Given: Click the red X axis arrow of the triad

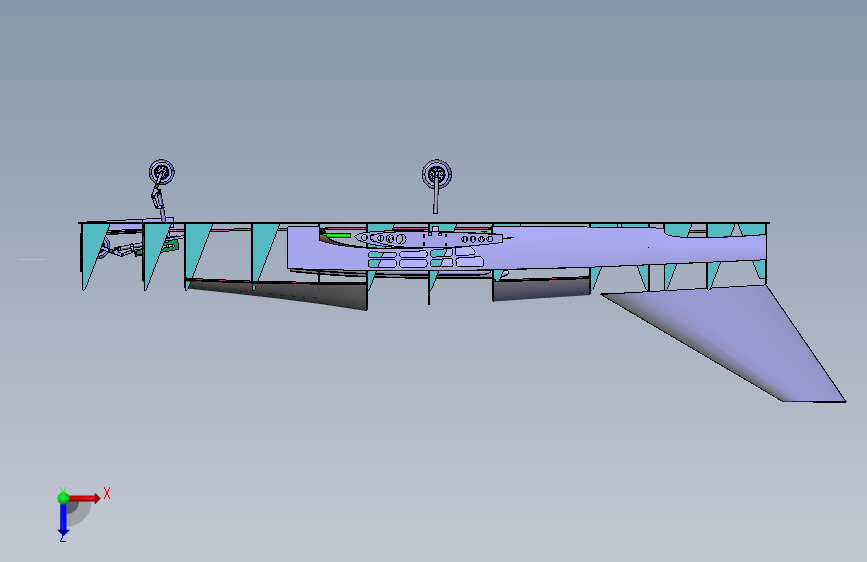Looking at the screenshot, I should click(84, 498).
